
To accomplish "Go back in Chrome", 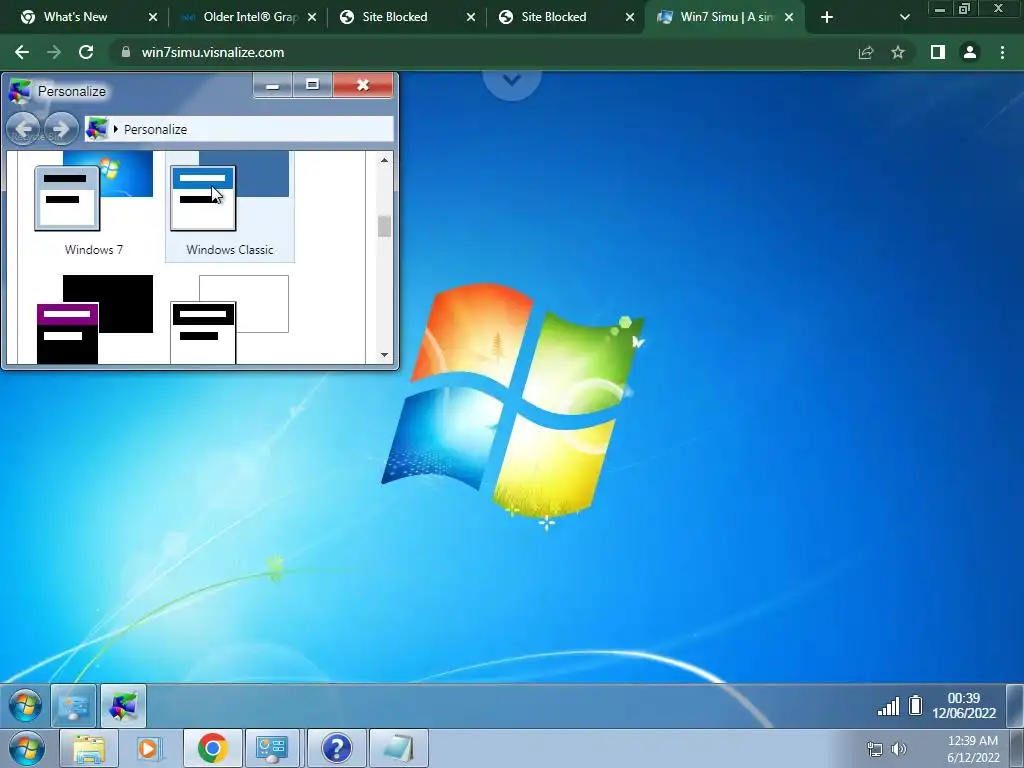I will point(22,52).
